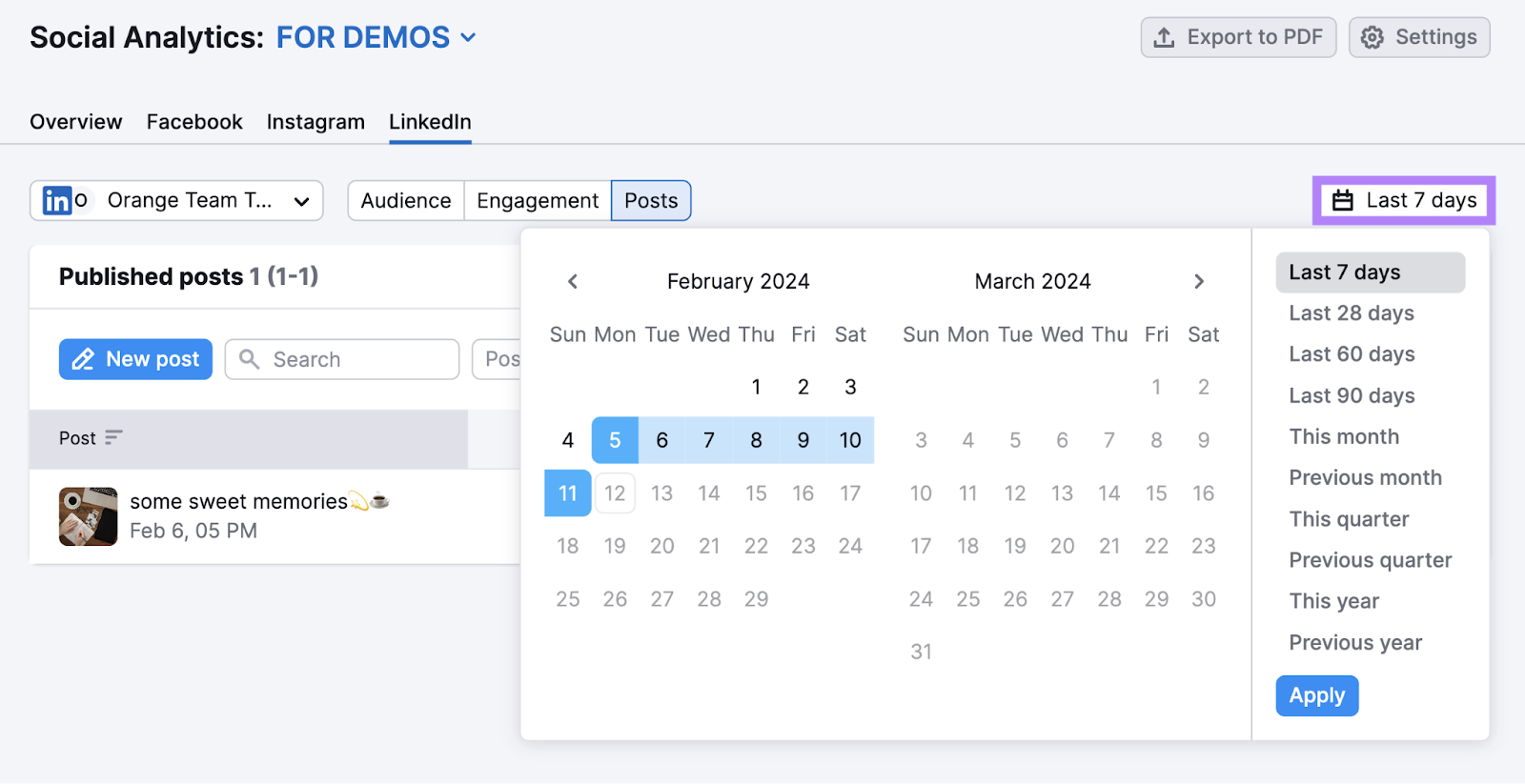Open the 'some sweet memories' post thumbnail
1525x784 pixels.
pos(88,516)
